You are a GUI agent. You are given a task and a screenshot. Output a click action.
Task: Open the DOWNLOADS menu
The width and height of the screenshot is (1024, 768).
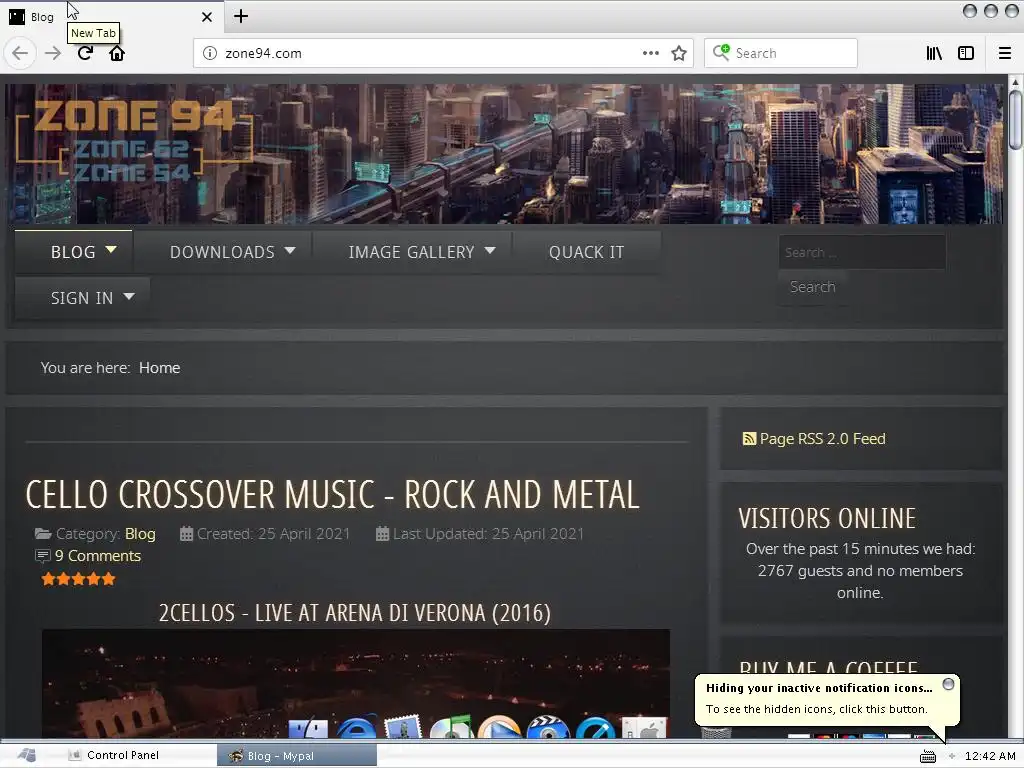click(222, 252)
